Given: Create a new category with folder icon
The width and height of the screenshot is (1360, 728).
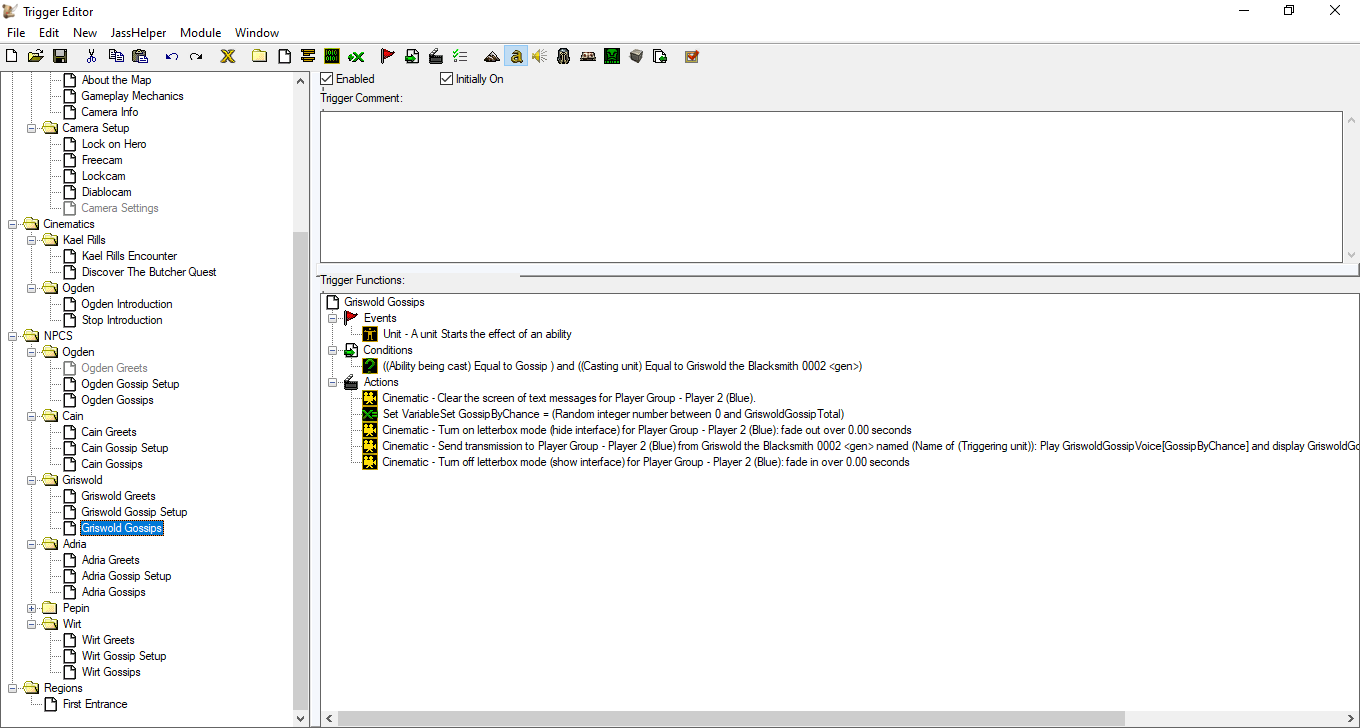Looking at the screenshot, I should 259,56.
